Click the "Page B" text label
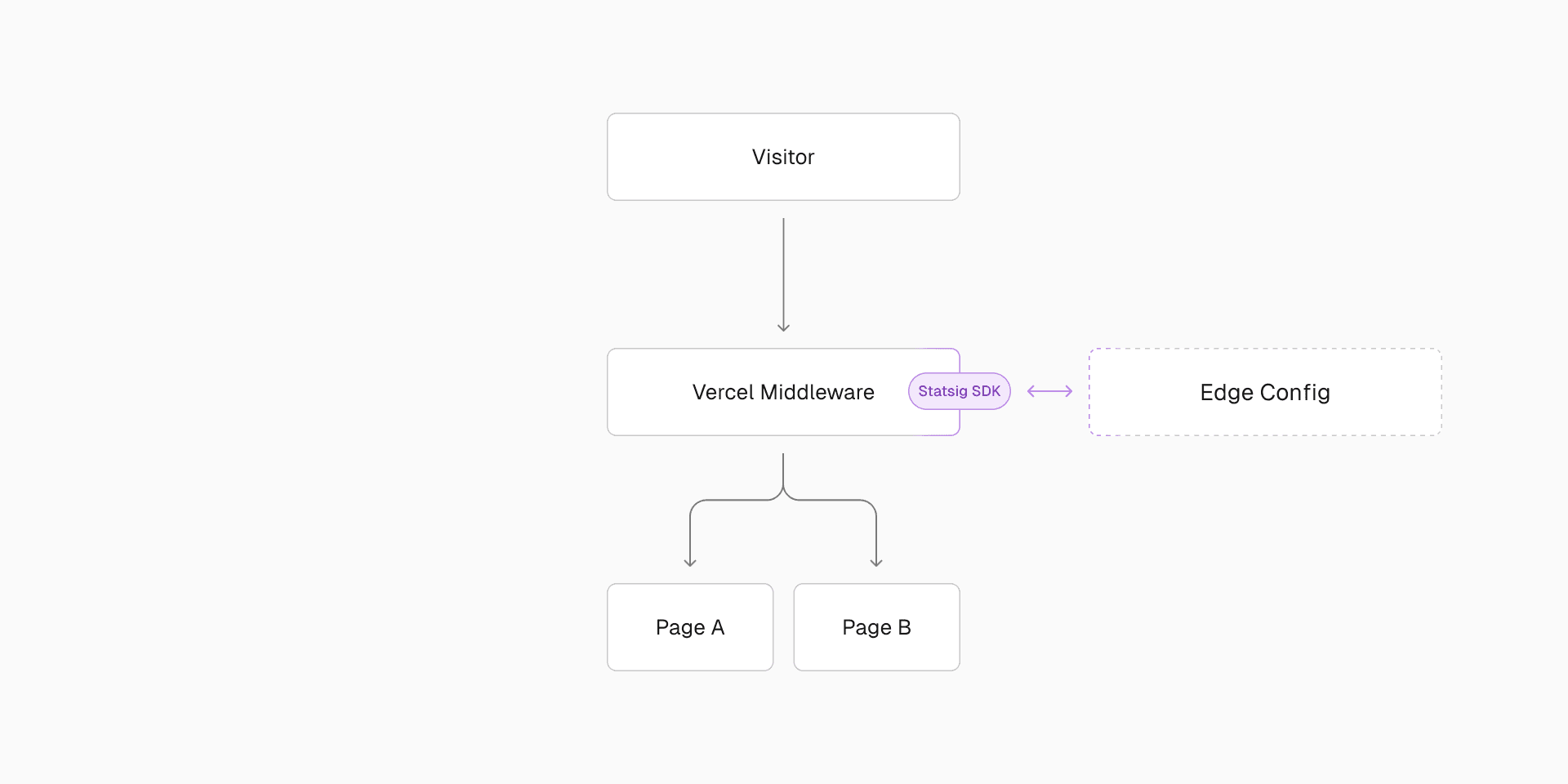The width and height of the screenshot is (1568, 784). click(x=876, y=627)
